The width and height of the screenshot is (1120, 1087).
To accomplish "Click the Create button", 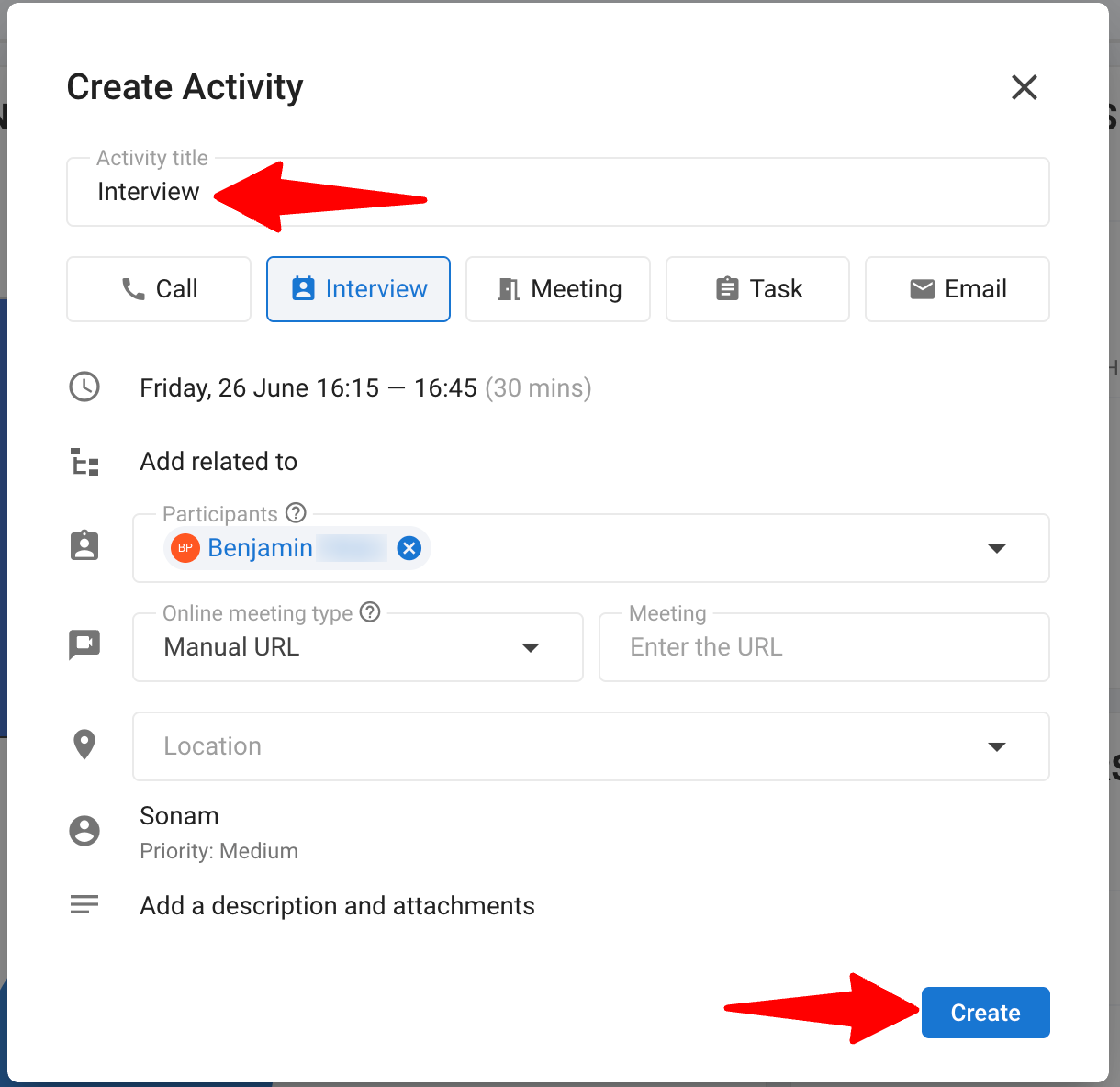I will [x=985, y=1013].
